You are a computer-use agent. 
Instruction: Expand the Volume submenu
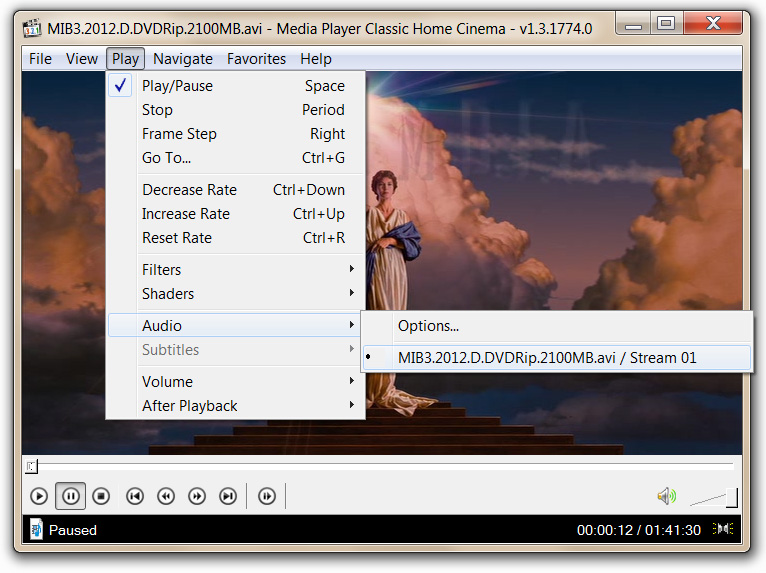(x=236, y=382)
